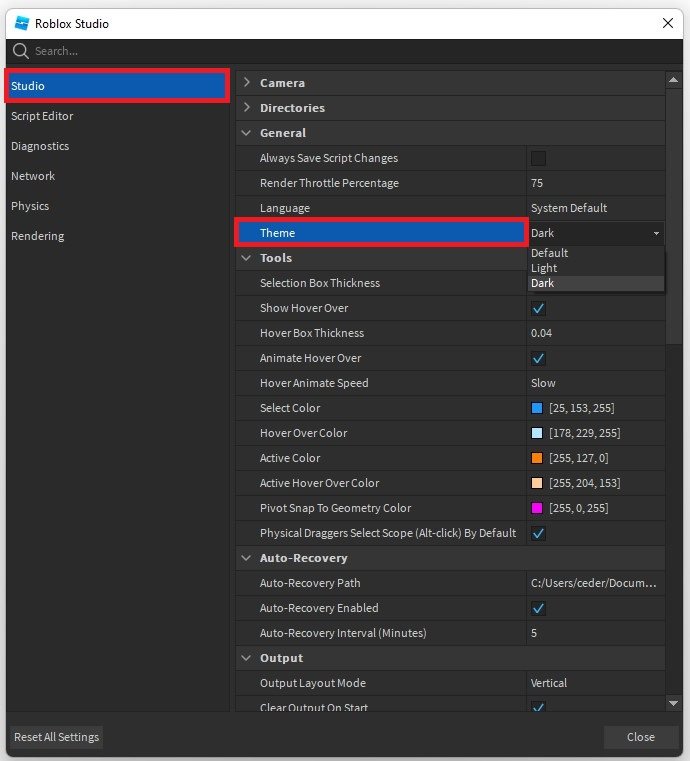690x761 pixels.
Task: Enable Always Save Script Changes checkbox
Action: [538, 158]
